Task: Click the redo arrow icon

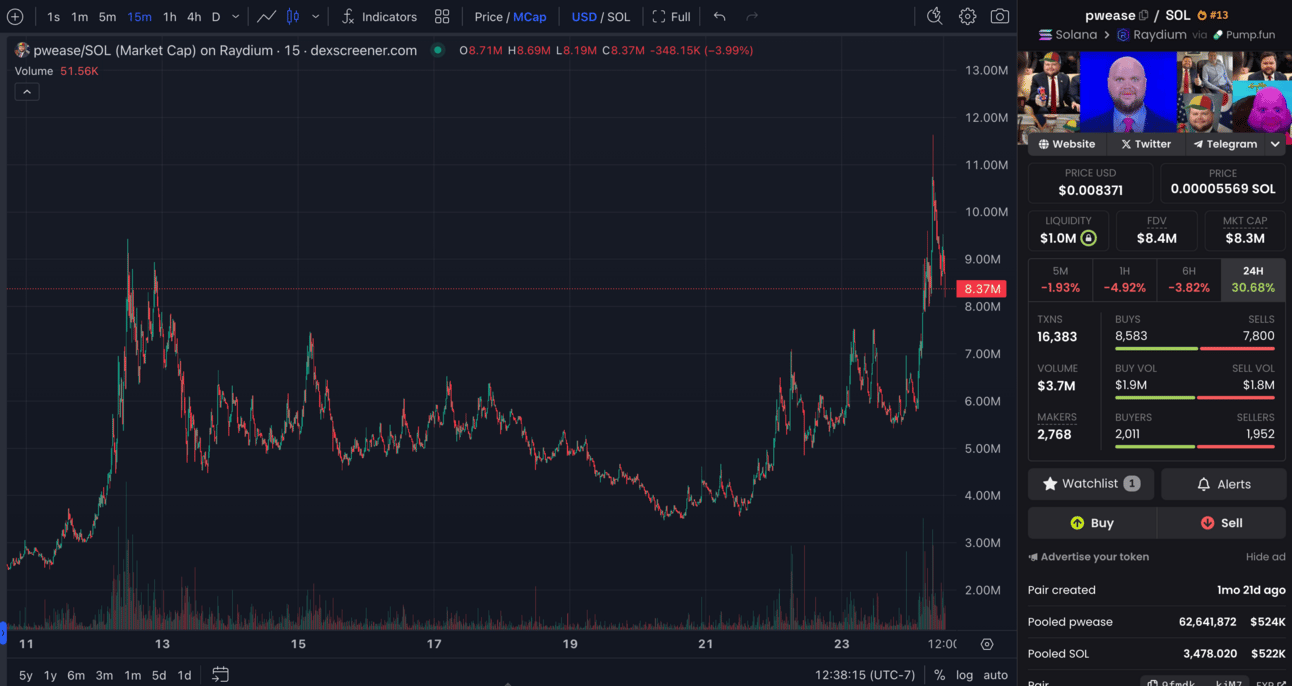Action: [752, 17]
